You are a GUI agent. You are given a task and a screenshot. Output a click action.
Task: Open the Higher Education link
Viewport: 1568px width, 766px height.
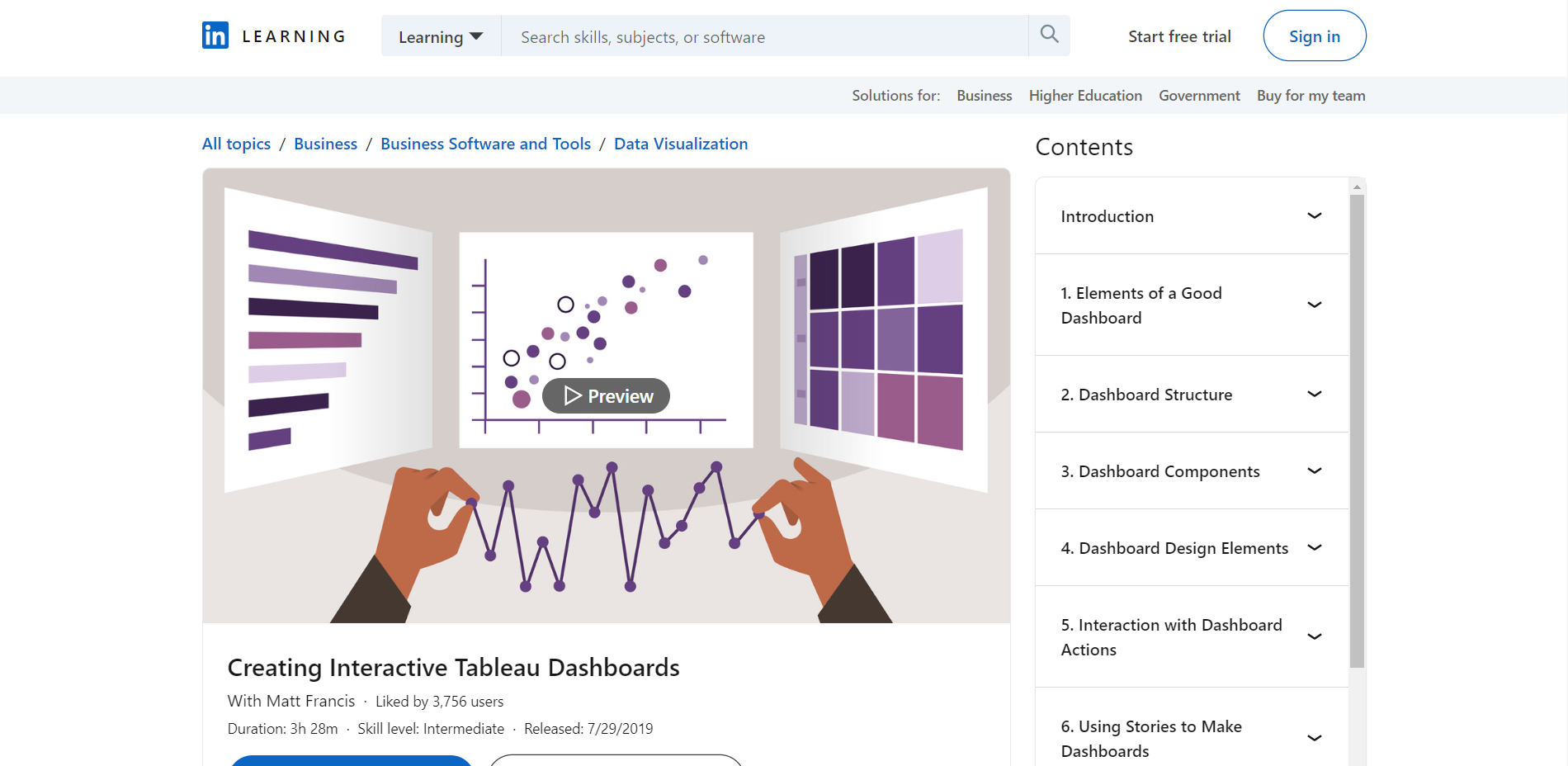pos(1085,96)
